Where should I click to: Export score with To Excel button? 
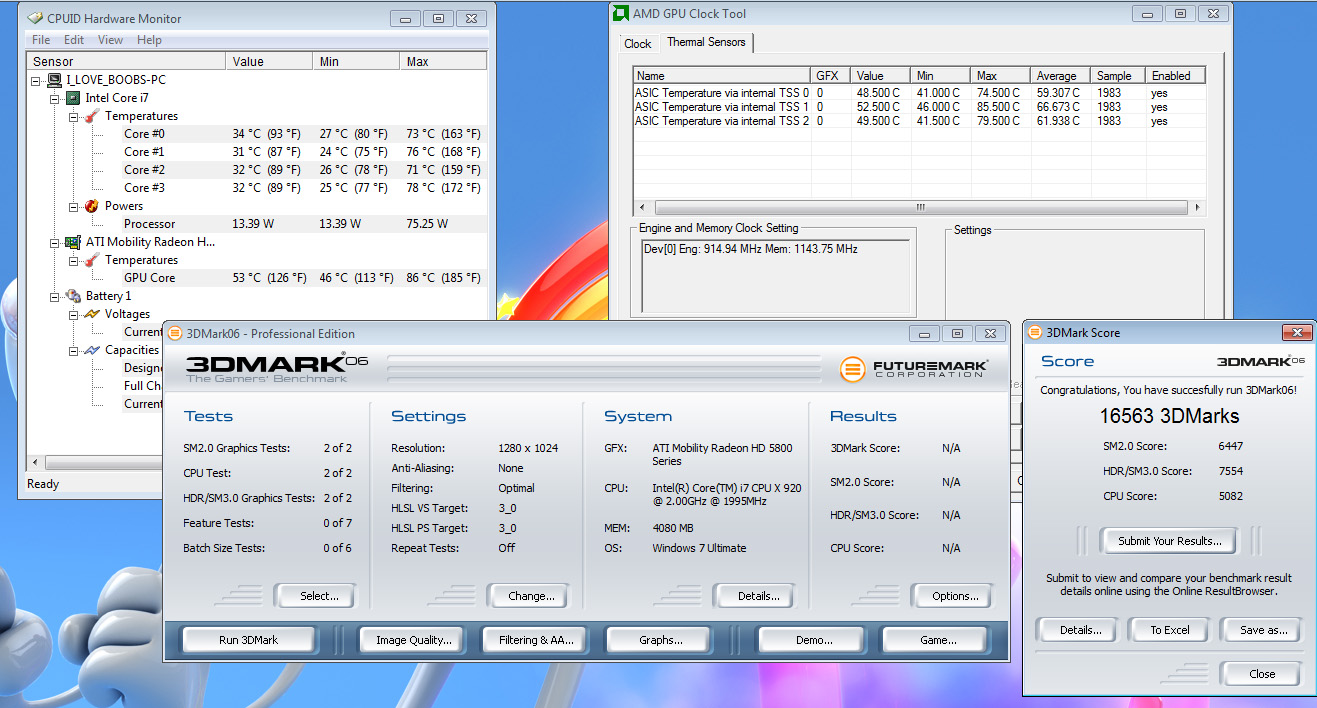pos(1169,630)
